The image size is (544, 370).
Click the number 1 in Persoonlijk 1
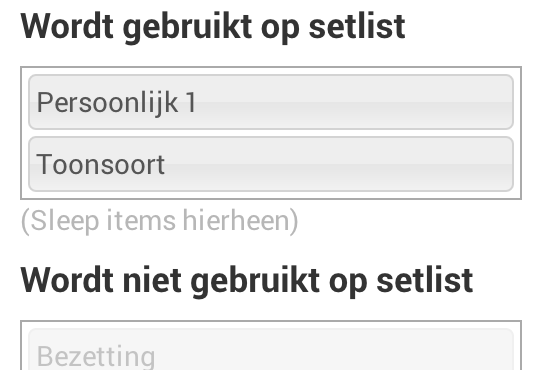[x=191, y=103]
